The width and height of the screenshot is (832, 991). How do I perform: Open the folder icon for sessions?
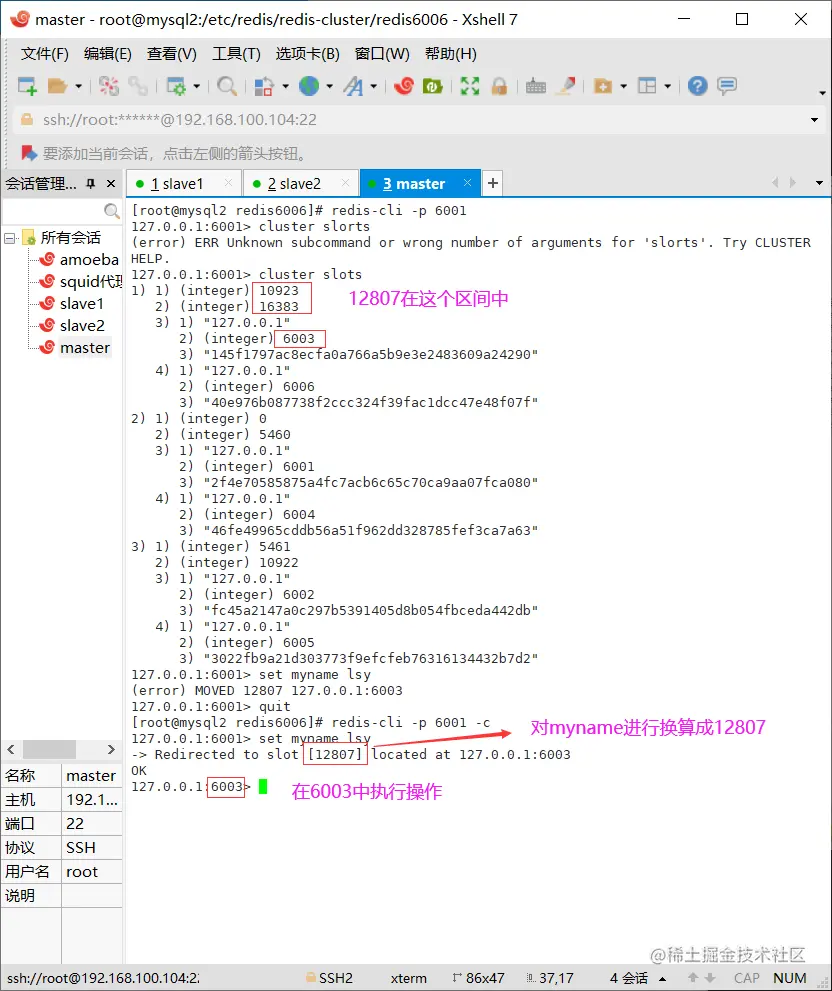click(57, 86)
